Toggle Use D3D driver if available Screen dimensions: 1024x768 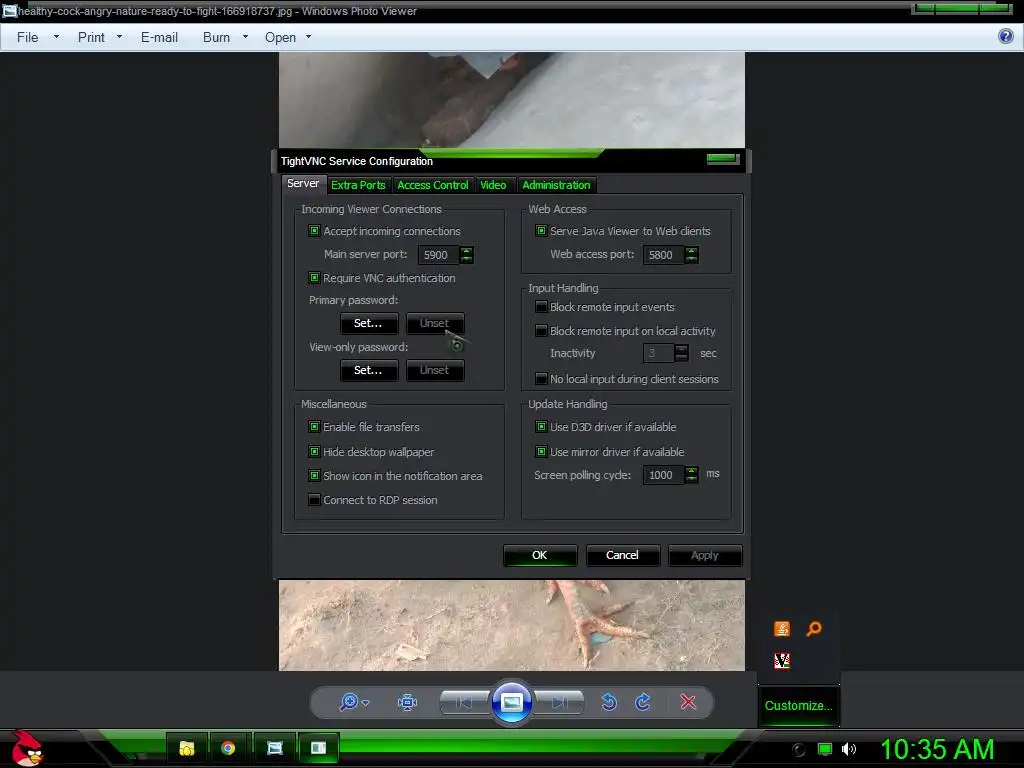pyautogui.click(x=541, y=427)
